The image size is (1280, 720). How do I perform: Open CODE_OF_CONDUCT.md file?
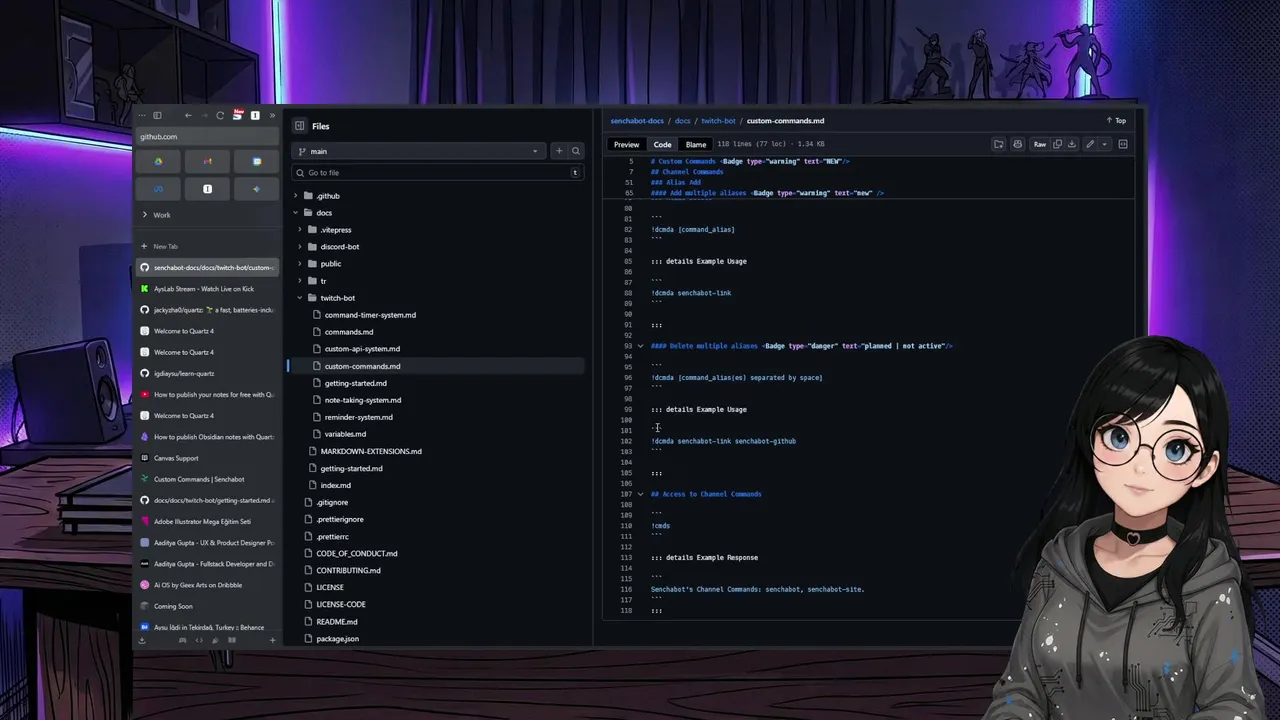click(357, 553)
